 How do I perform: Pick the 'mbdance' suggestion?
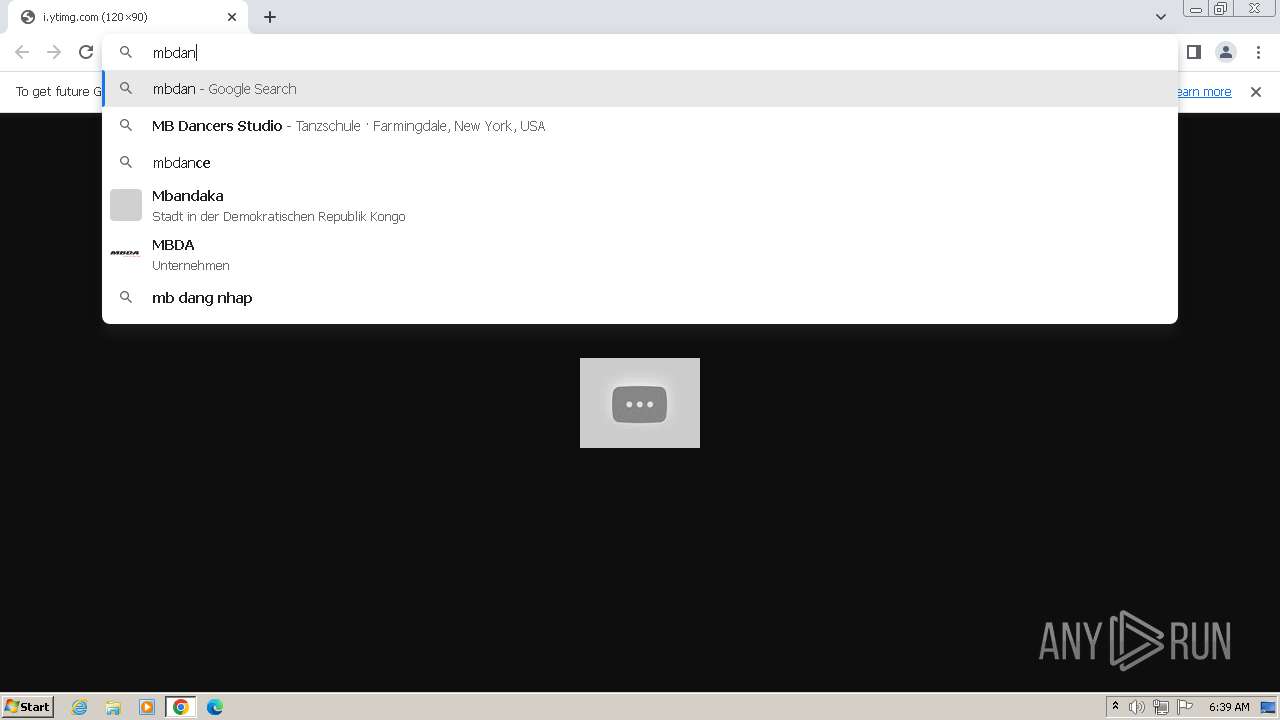640,162
